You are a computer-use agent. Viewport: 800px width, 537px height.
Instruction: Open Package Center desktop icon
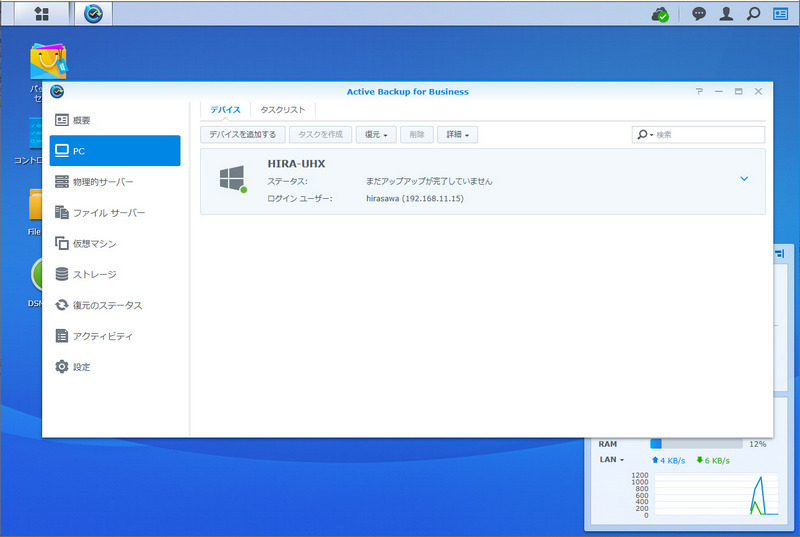pyautogui.click(x=48, y=61)
